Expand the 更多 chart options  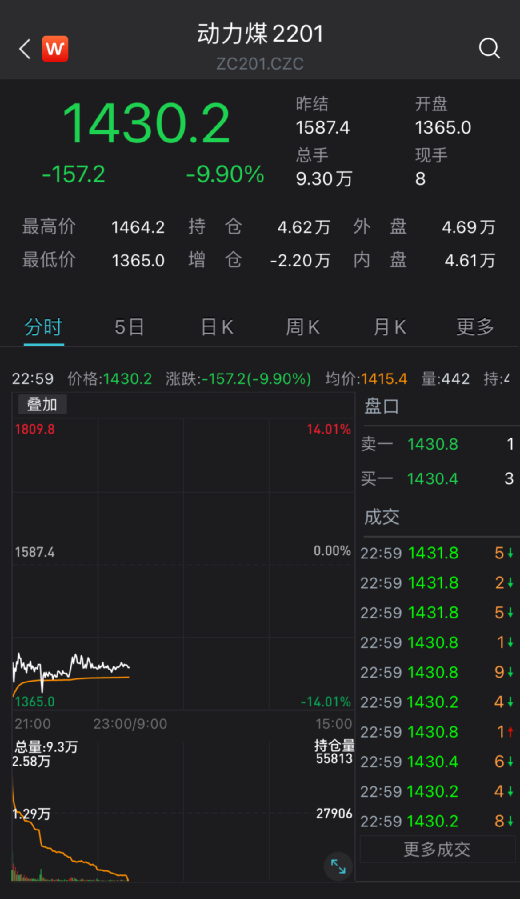(475, 327)
